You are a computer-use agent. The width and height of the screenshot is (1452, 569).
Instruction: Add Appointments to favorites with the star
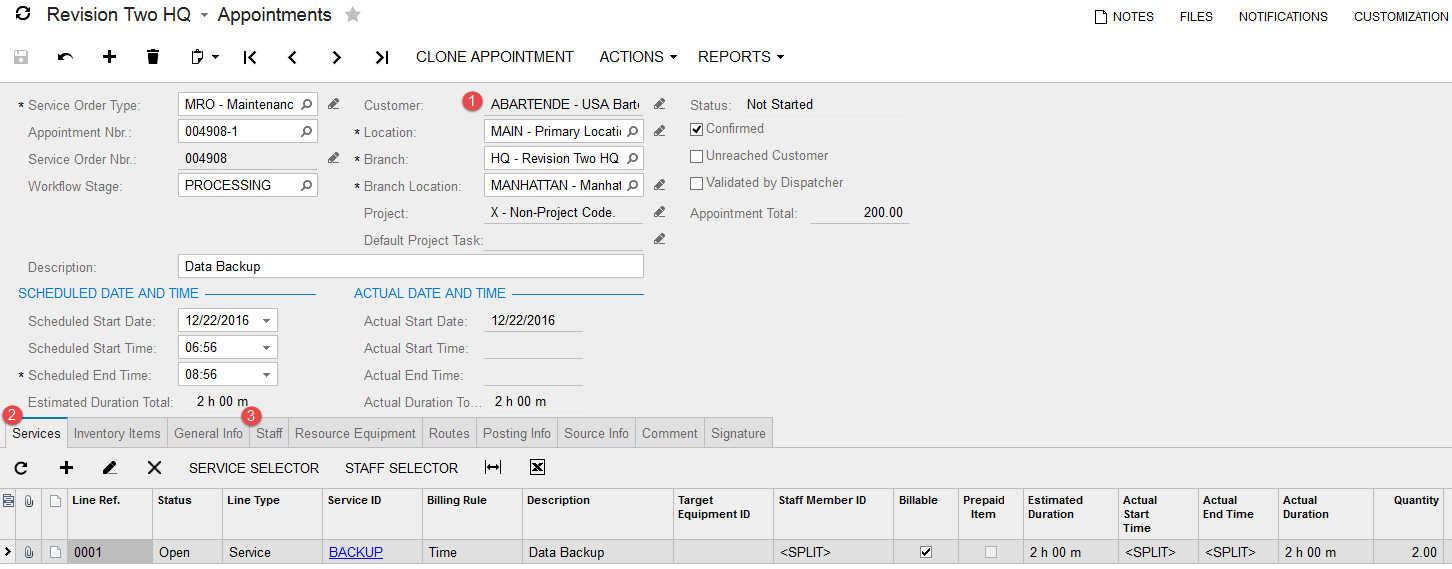tap(352, 15)
